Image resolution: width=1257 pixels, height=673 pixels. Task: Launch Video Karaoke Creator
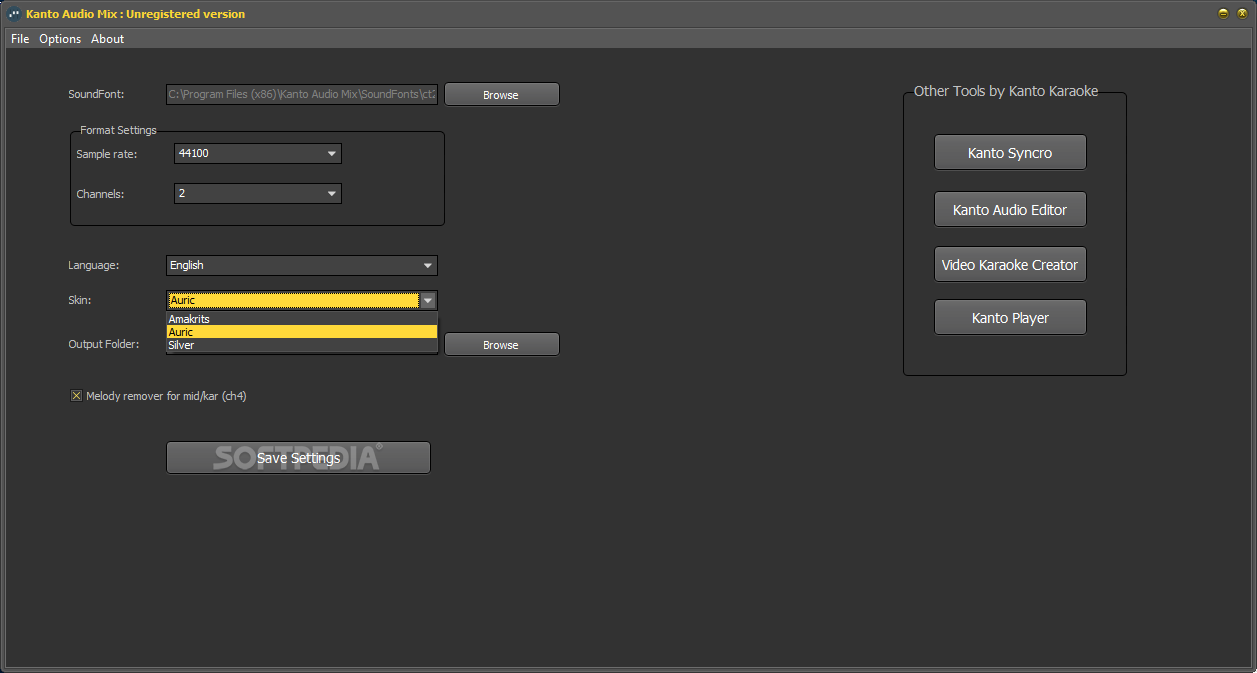tap(1010, 265)
